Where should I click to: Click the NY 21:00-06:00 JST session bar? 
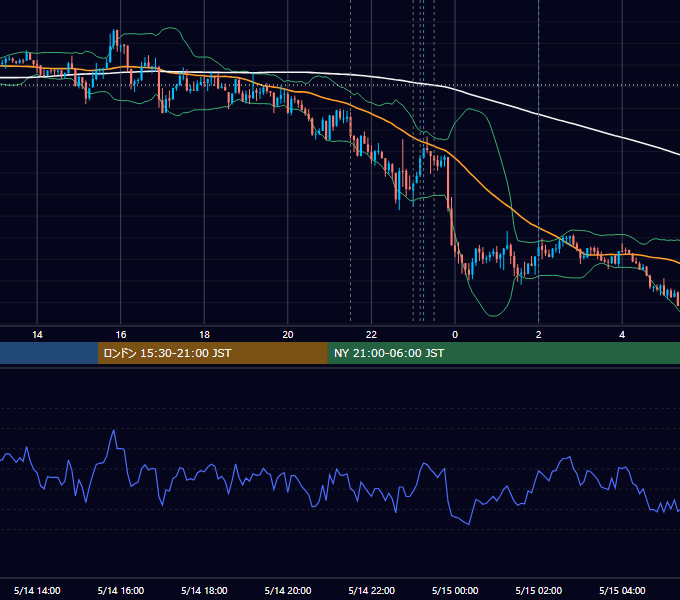[x=503, y=353]
